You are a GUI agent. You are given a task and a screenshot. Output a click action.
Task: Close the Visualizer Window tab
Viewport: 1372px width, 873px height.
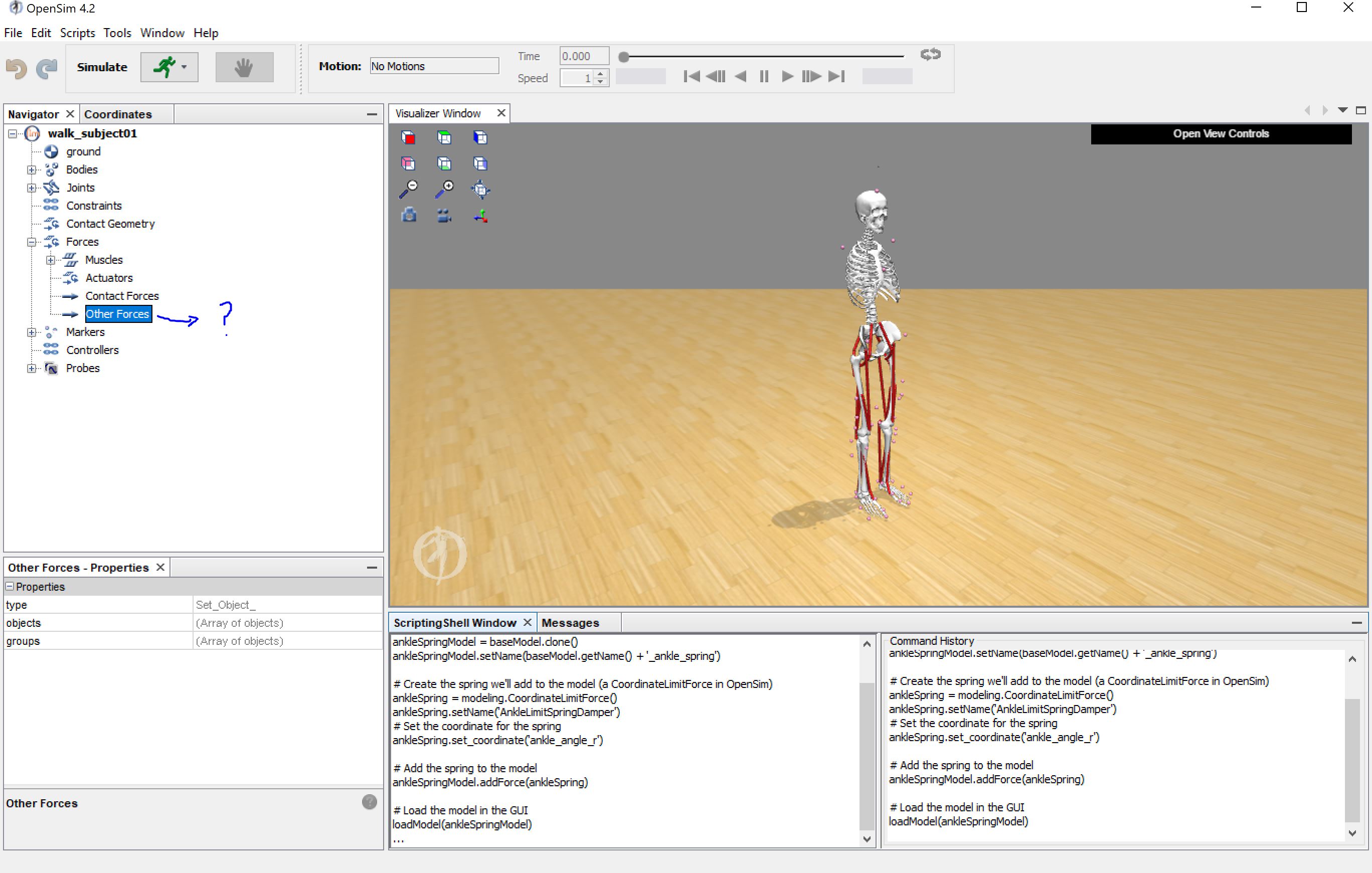click(501, 113)
